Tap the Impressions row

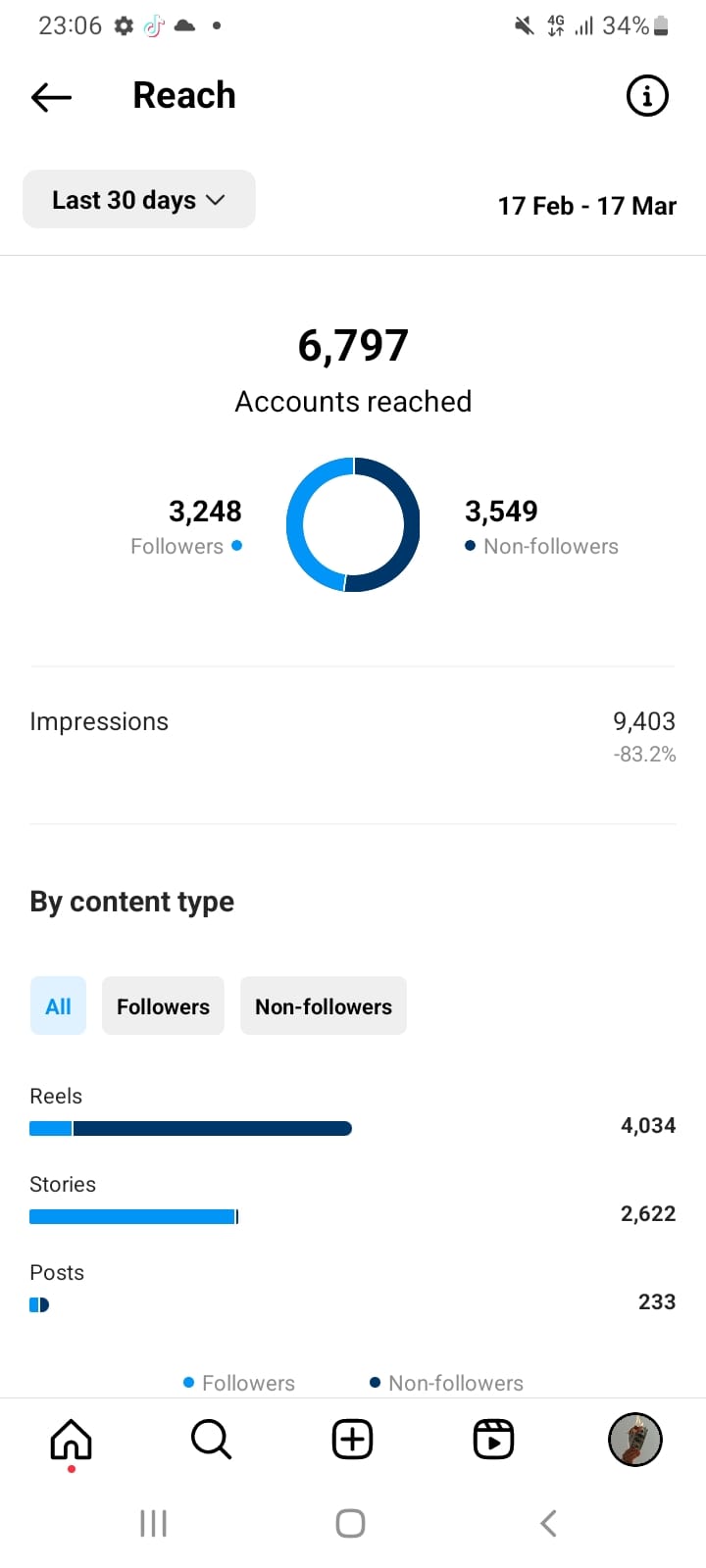click(x=353, y=737)
